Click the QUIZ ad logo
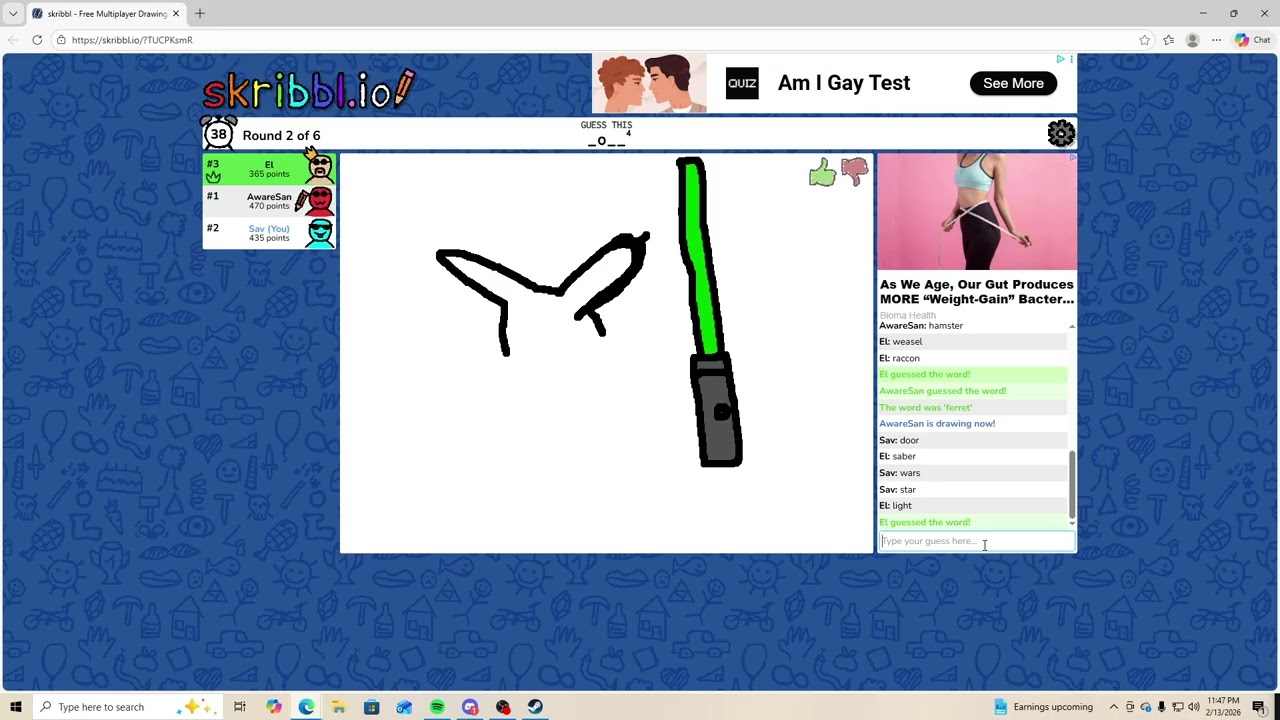This screenshot has width=1280, height=720. (x=742, y=83)
